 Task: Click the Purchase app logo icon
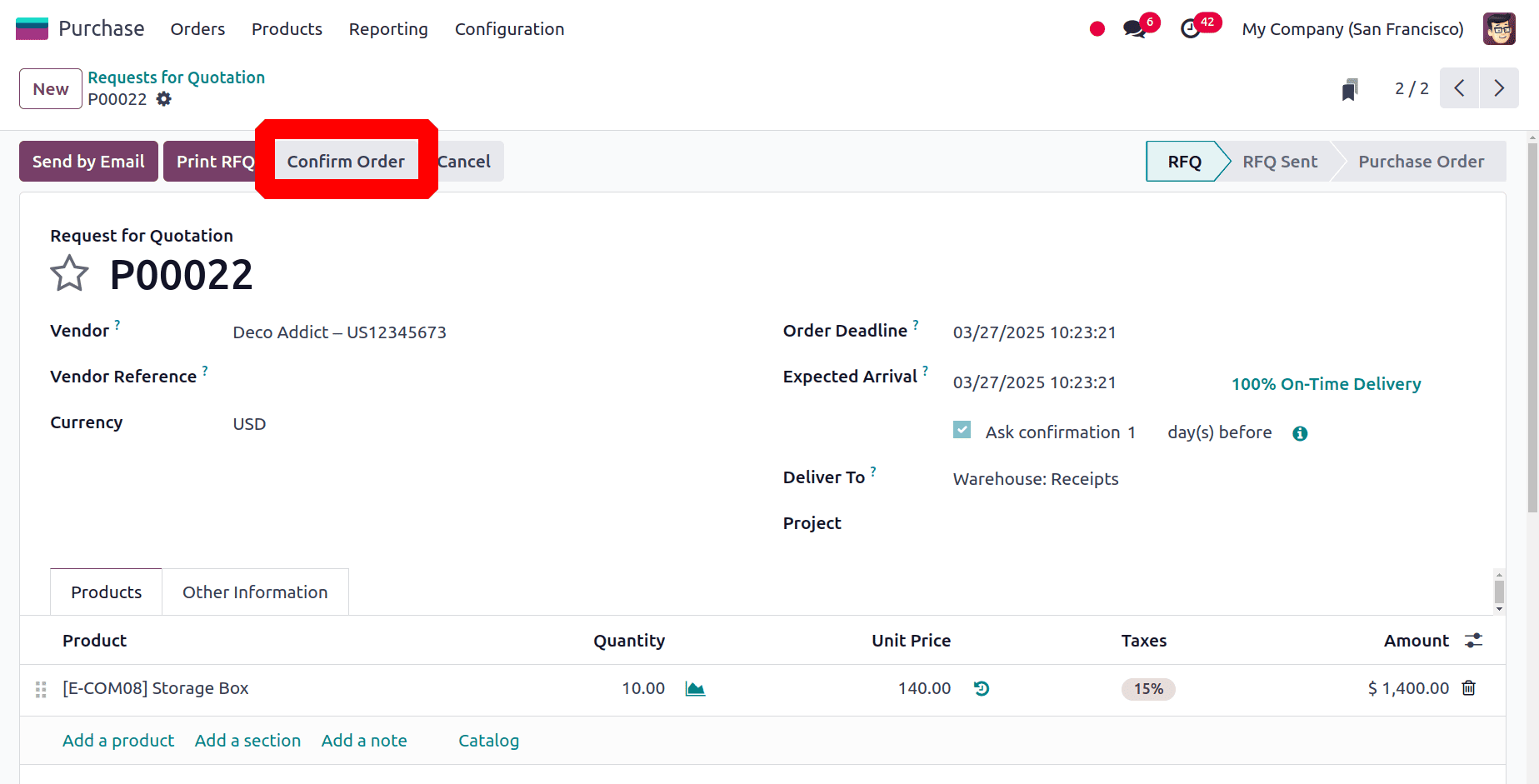(32, 28)
